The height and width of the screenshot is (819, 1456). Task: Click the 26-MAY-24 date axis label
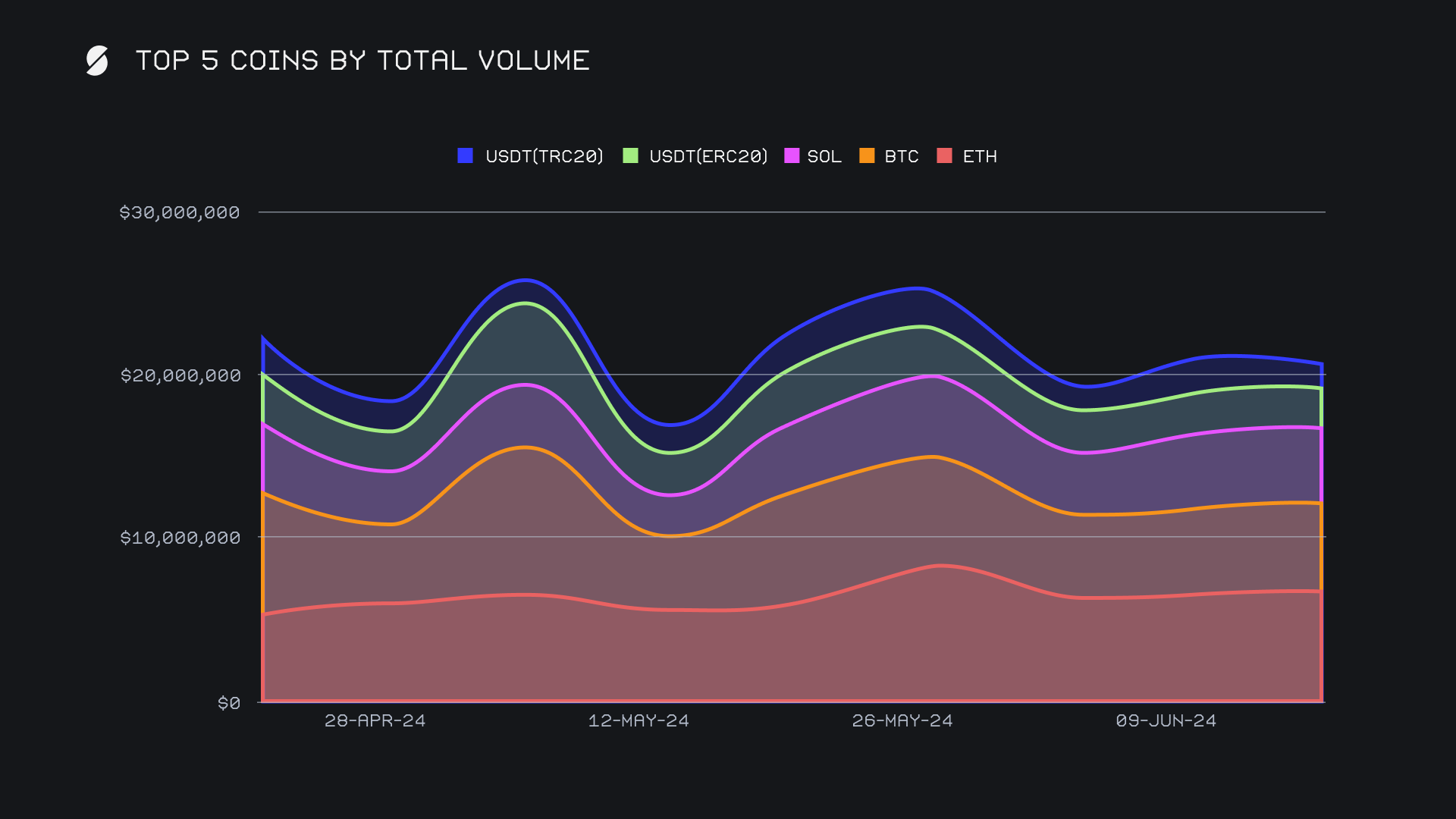click(902, 720)
